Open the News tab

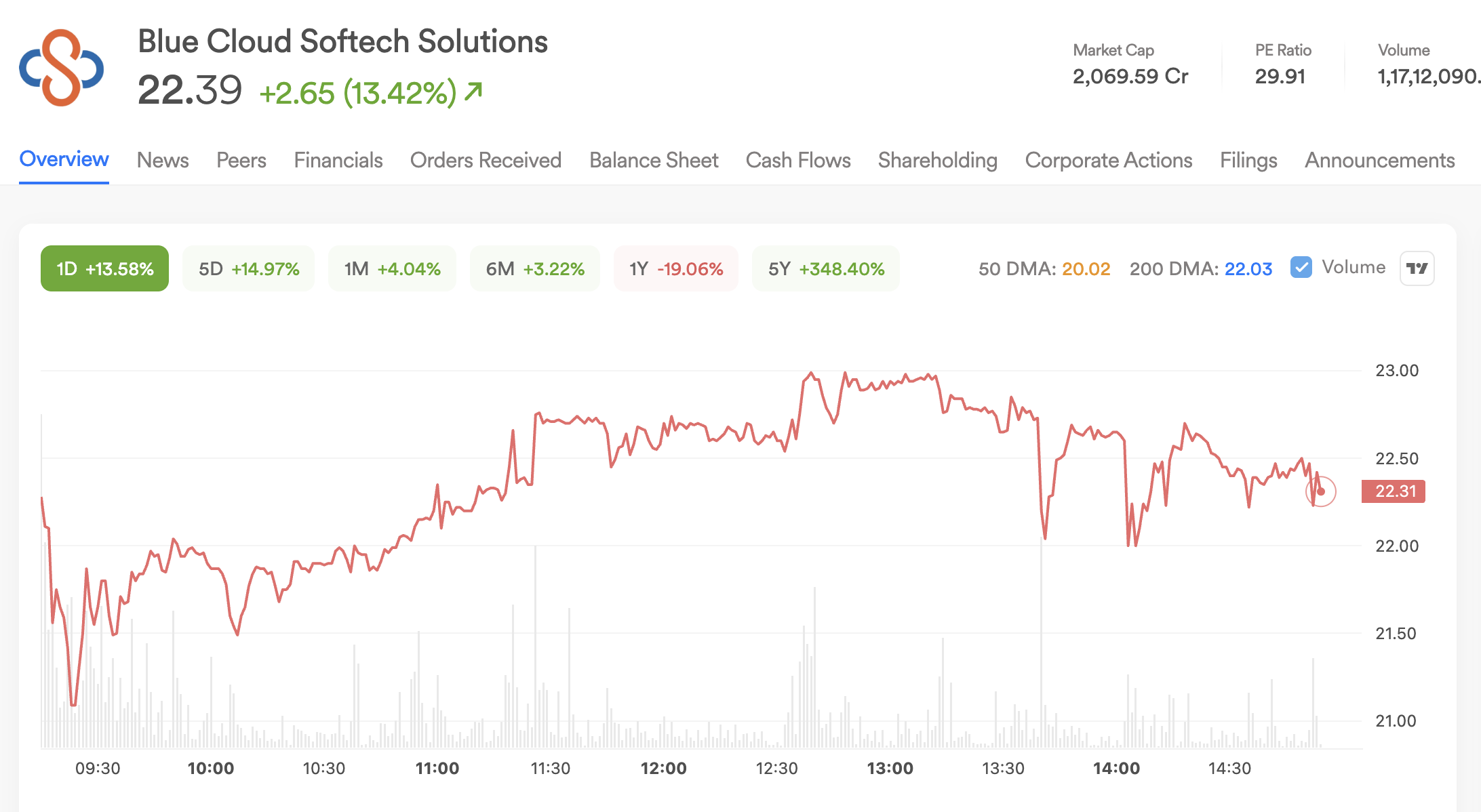coord(163,160)
